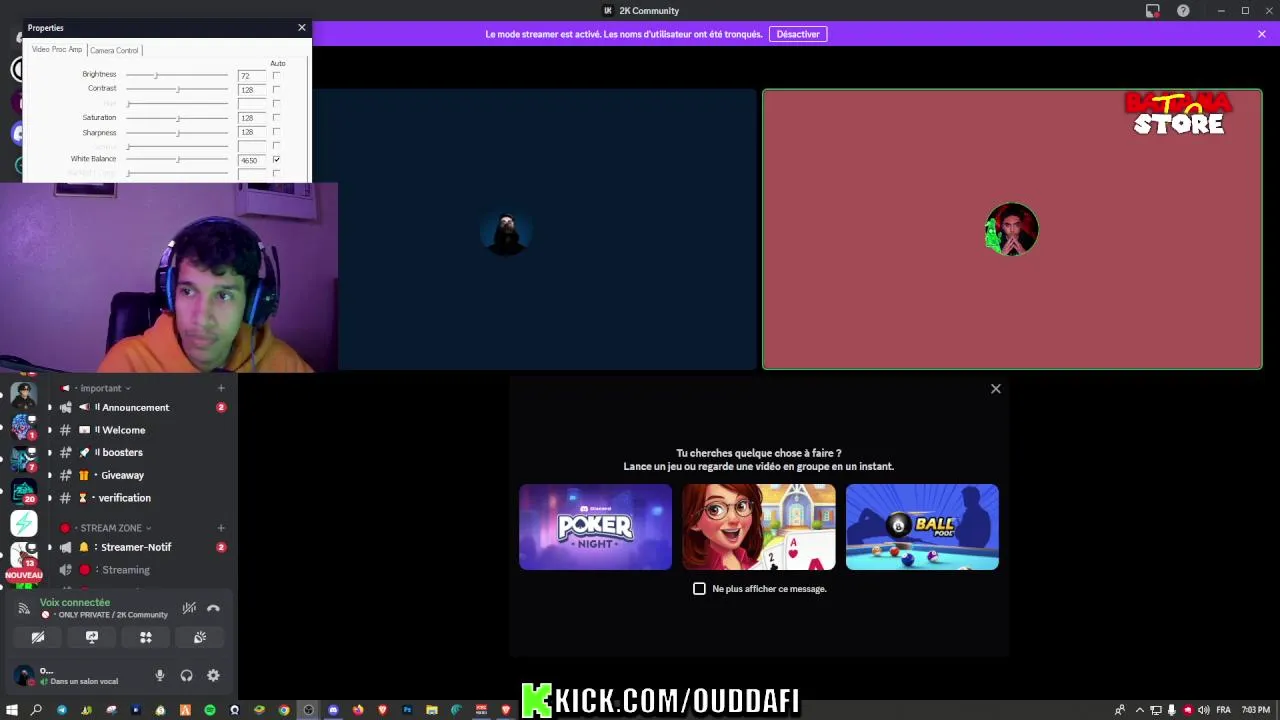
Task: Open connection info signal icon
Action: (x=24, y=608)
